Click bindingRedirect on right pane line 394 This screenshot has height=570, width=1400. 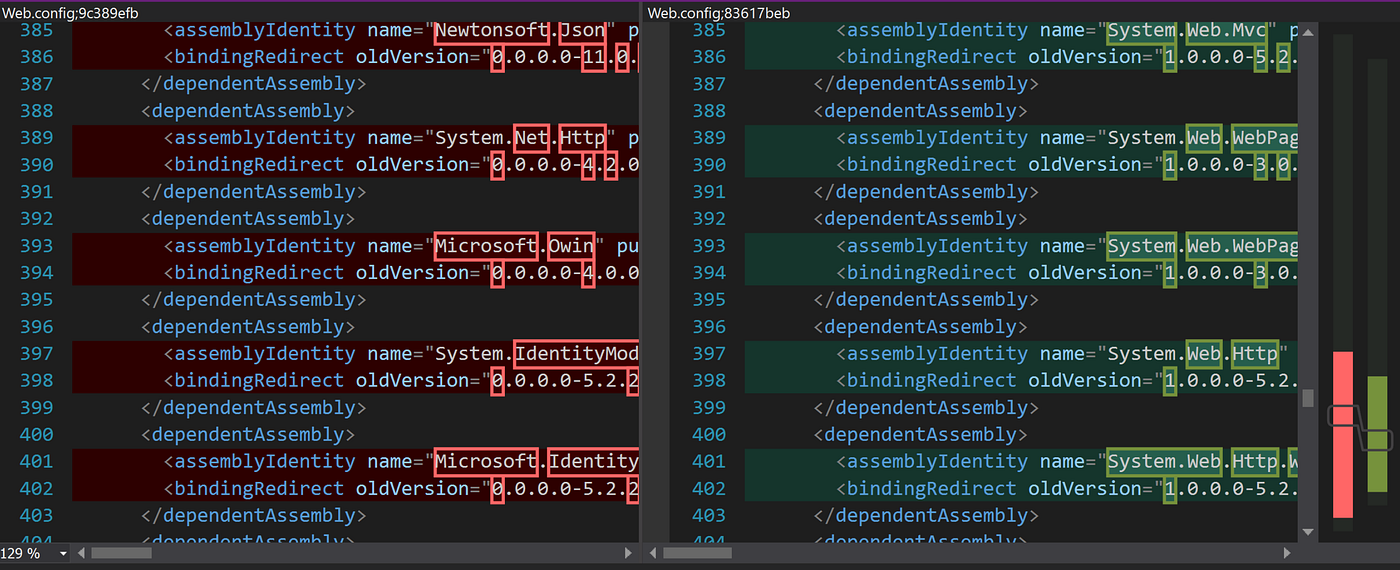pyautogui.click(x=932, y=273)
